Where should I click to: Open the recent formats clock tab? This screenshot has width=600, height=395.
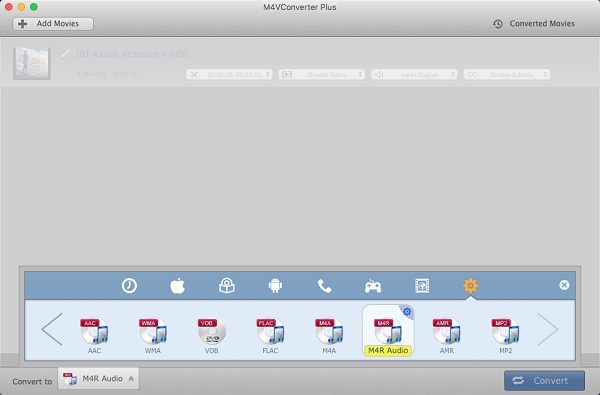[x=129, y=286]
